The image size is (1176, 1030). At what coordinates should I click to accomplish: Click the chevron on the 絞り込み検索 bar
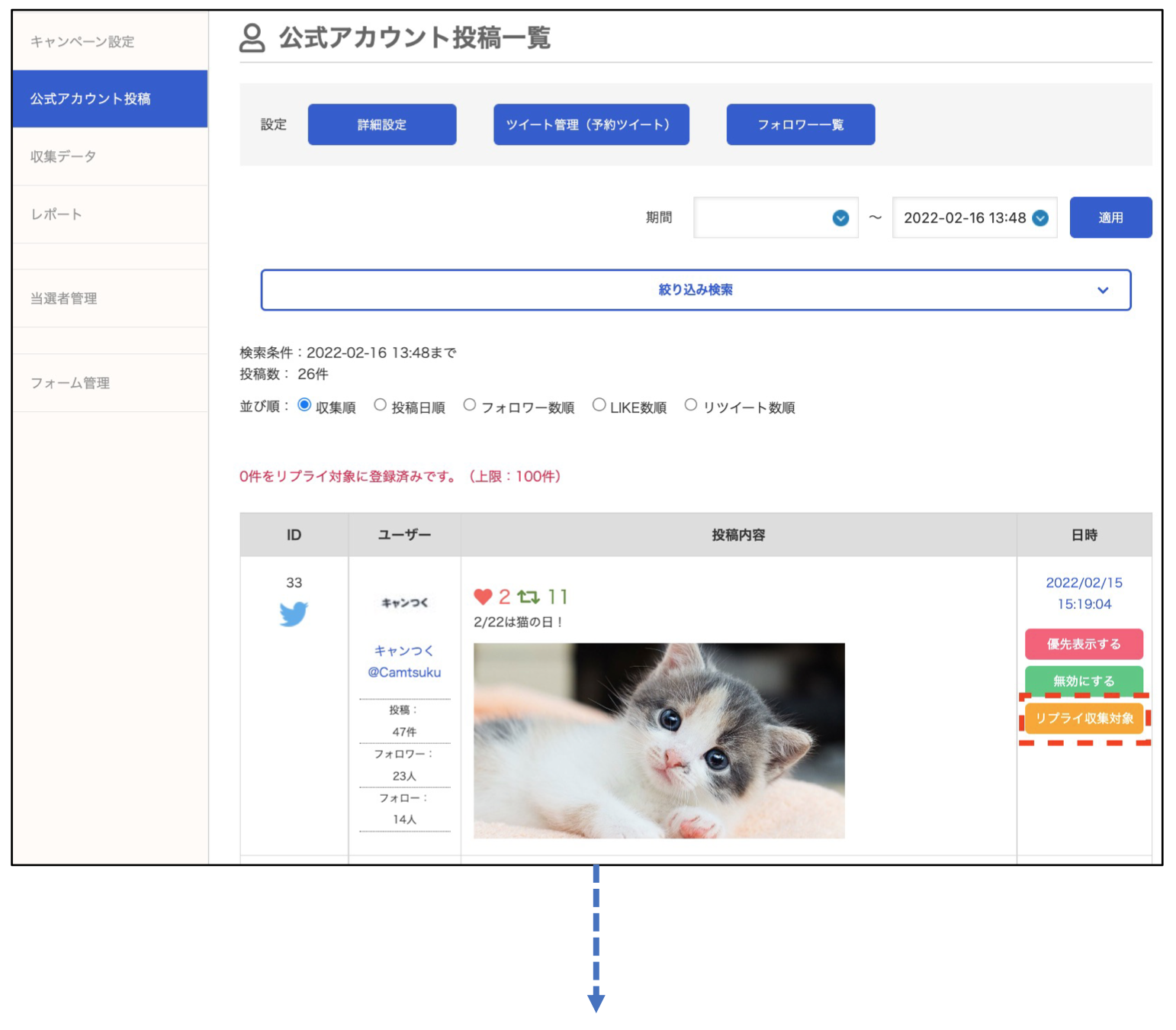1103,290
